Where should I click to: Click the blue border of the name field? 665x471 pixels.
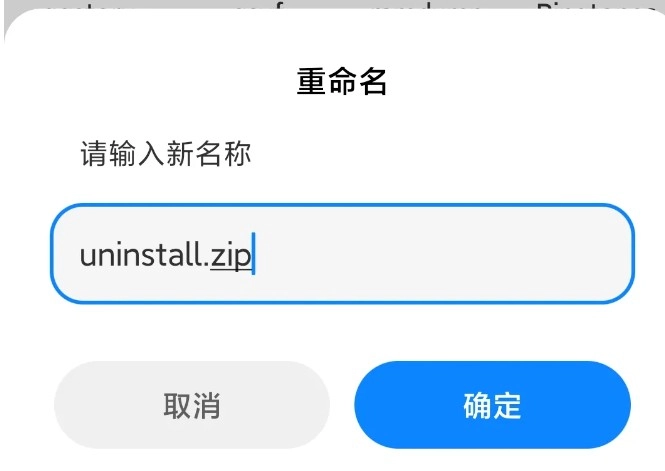tap(342, 205)
